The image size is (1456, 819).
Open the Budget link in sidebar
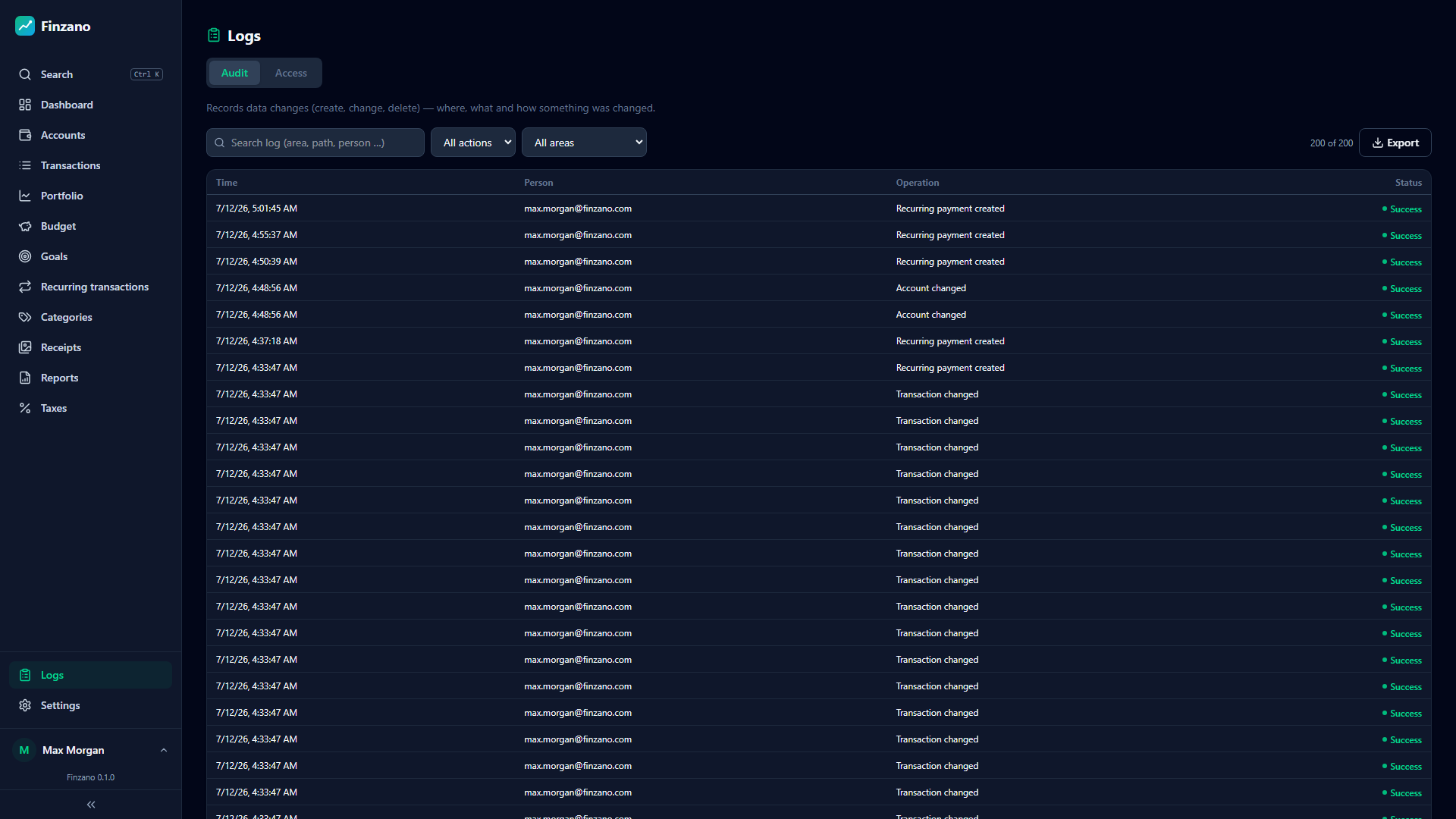tap(91, 226)
